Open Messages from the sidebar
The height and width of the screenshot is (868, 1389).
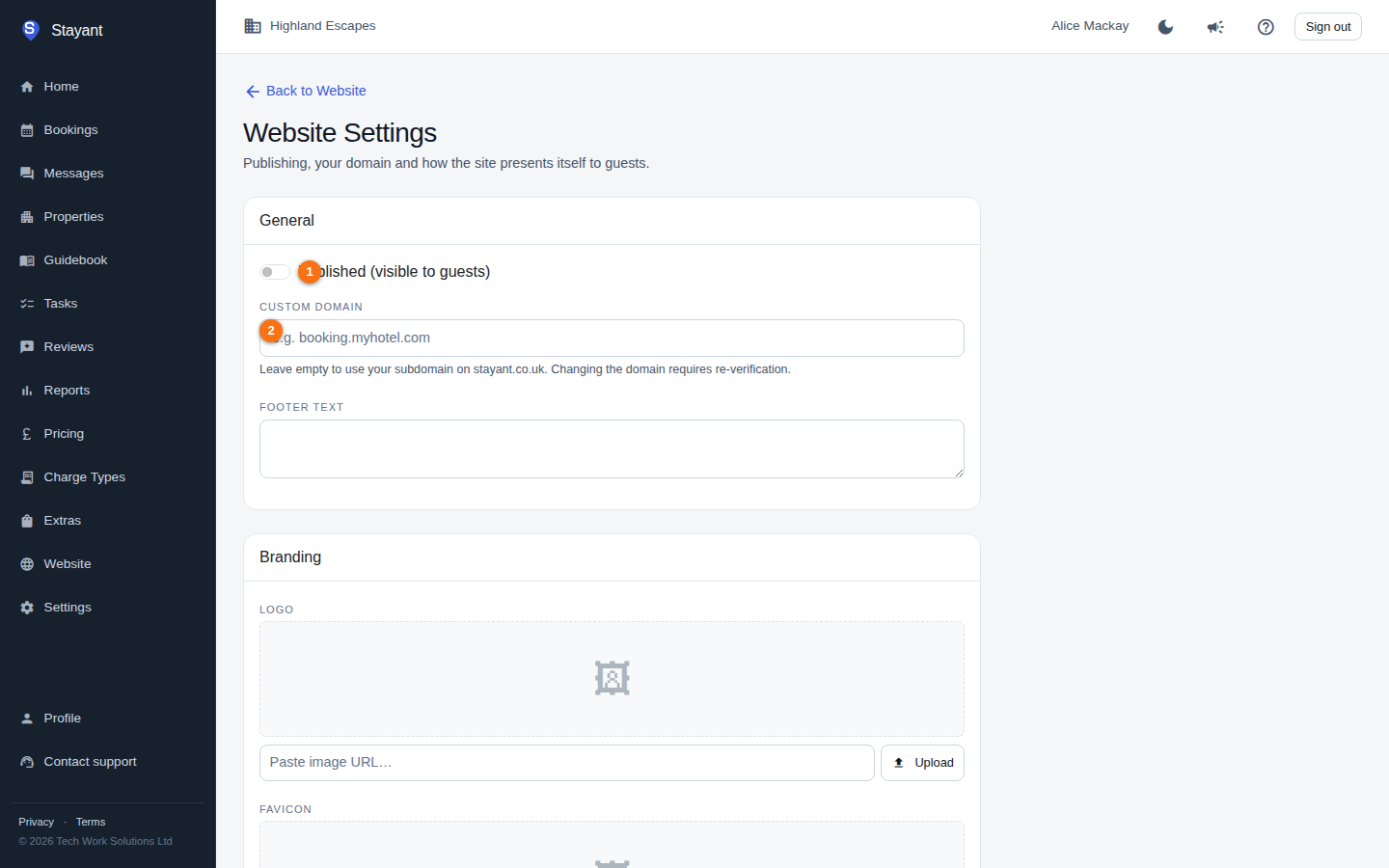click(108, 174)
